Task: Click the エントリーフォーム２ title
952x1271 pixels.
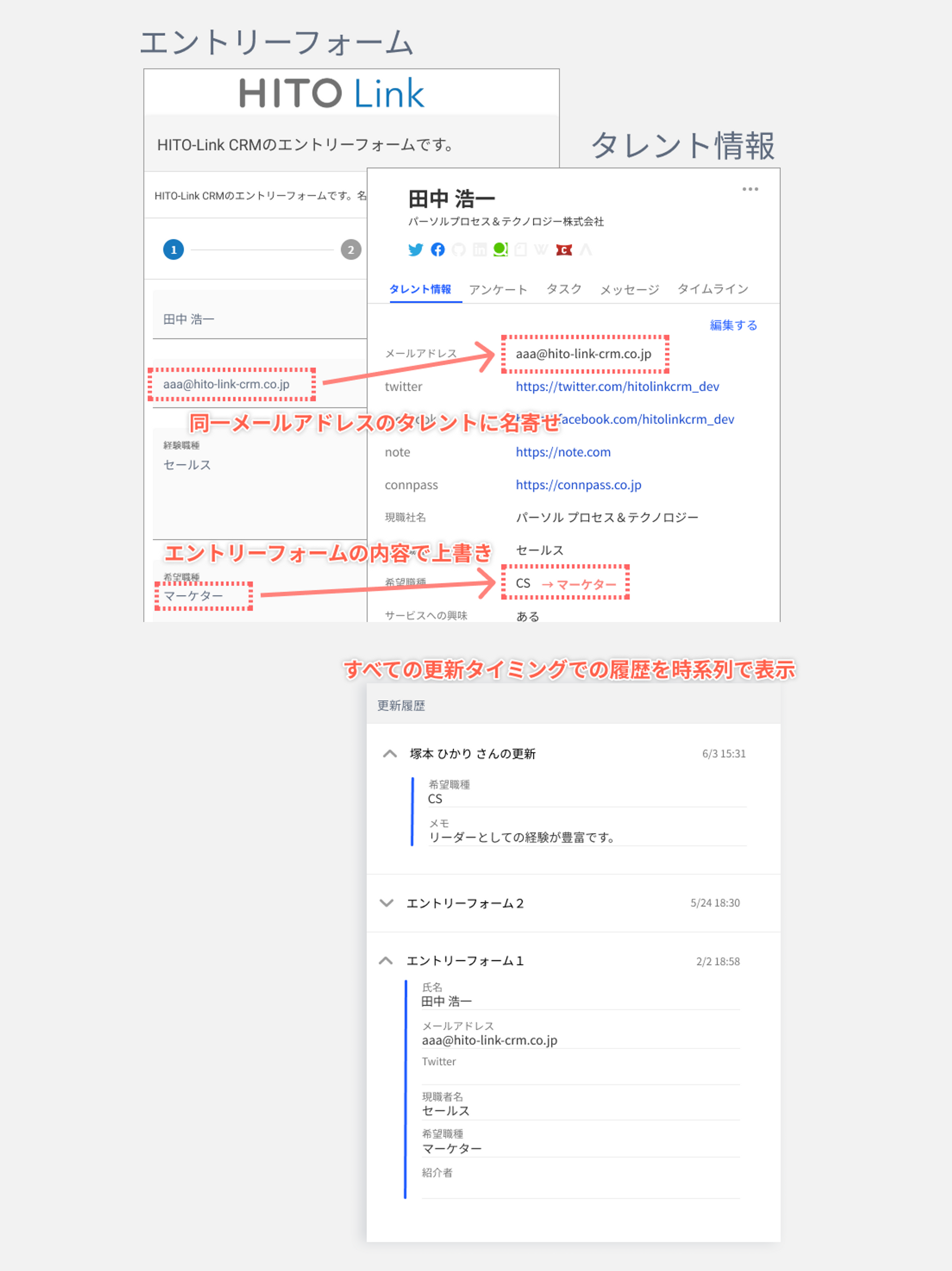Action: pos(465,903)
